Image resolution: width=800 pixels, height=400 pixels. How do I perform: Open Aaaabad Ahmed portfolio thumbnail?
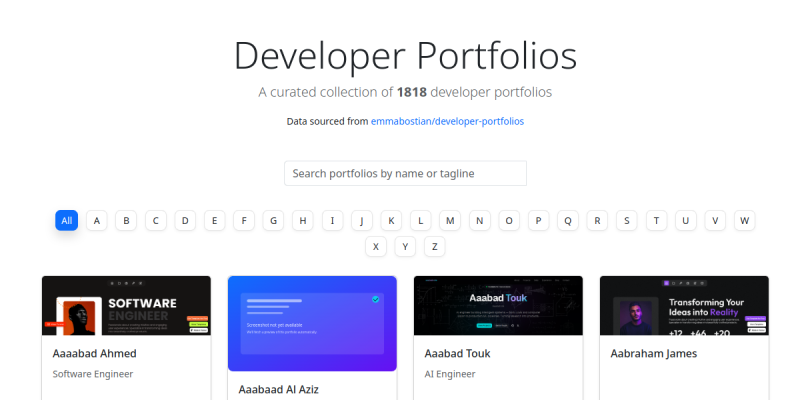126,306
